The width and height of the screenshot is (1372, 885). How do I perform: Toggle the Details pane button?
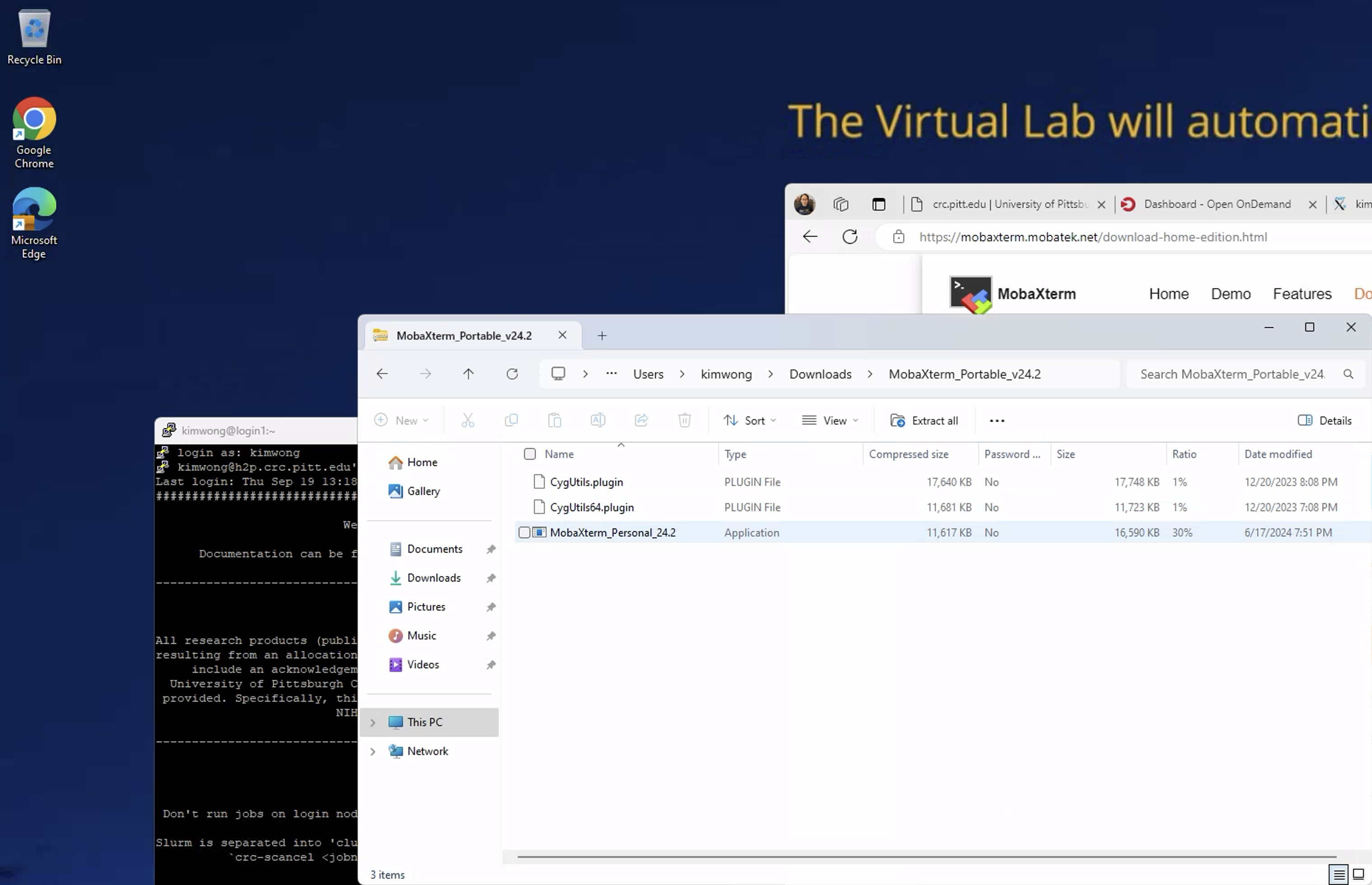pyautogui.click(x=1324, y=420)
